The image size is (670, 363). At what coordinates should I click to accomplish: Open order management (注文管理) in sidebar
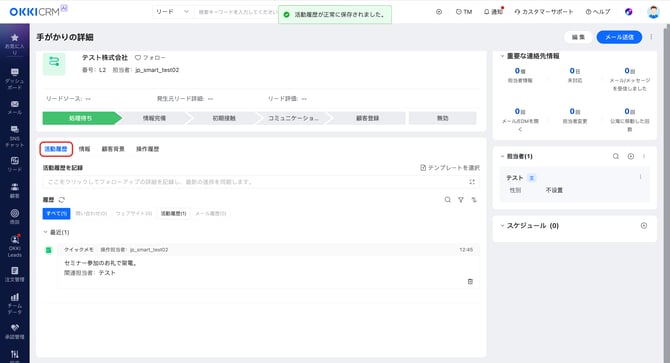(15, 274)
